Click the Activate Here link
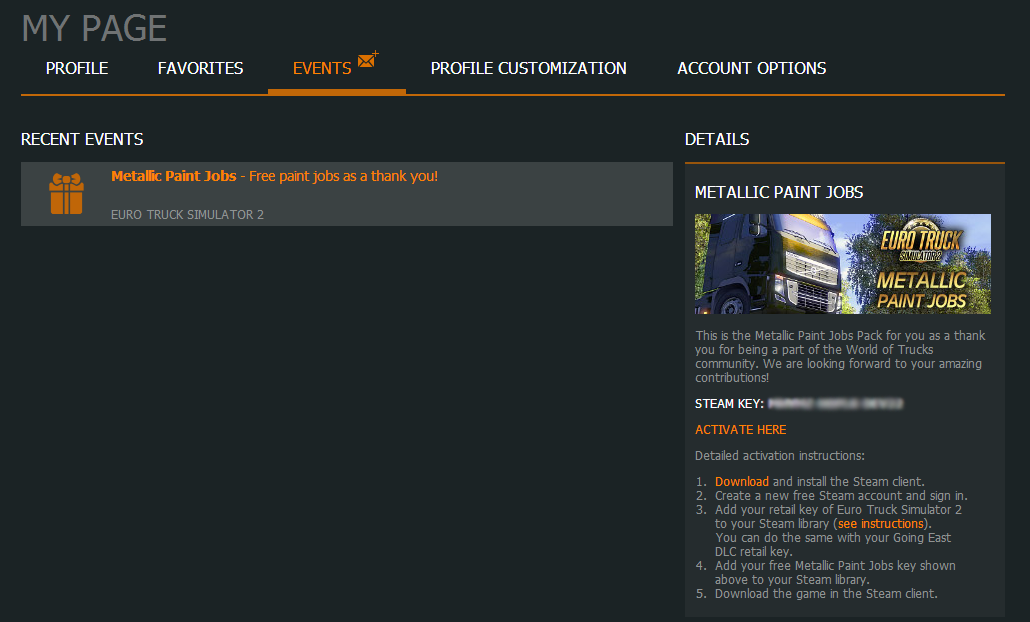This screenshot has height=622, width=1030. [740, 430]
